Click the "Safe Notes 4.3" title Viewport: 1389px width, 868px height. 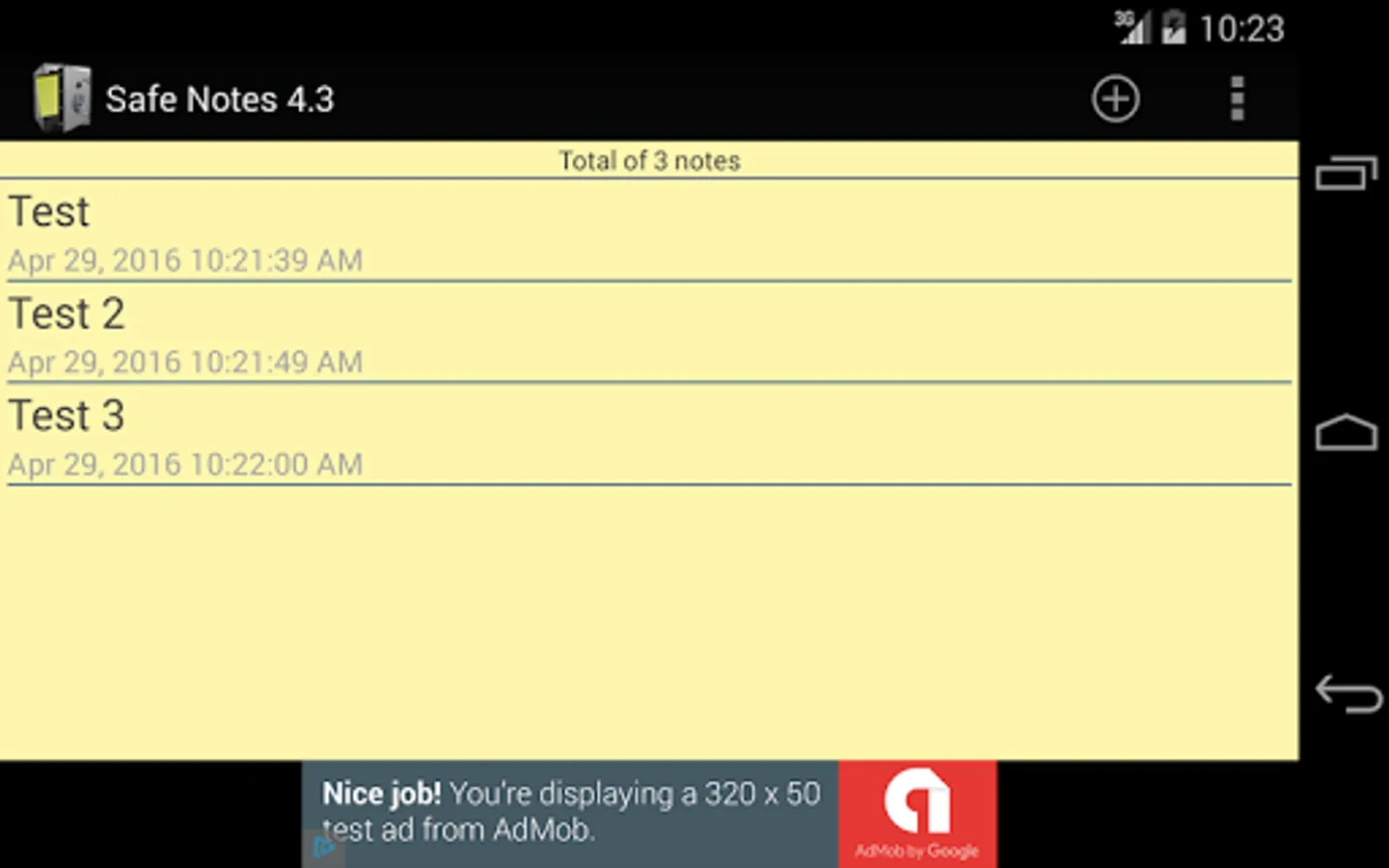220,99
